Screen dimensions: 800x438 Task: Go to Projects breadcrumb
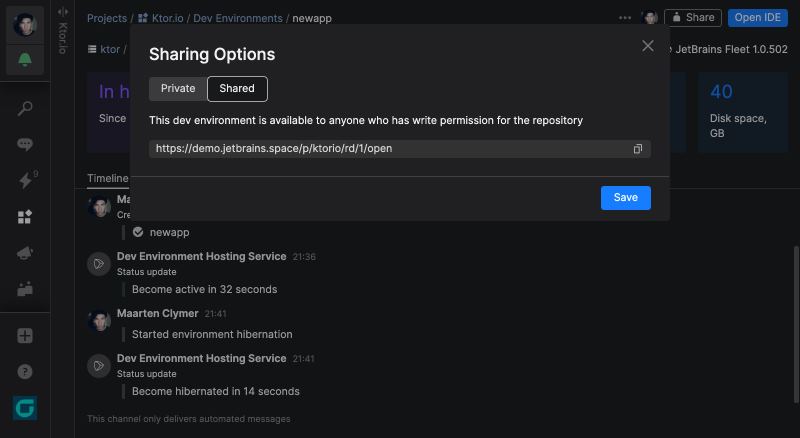(x=107, y=18)
